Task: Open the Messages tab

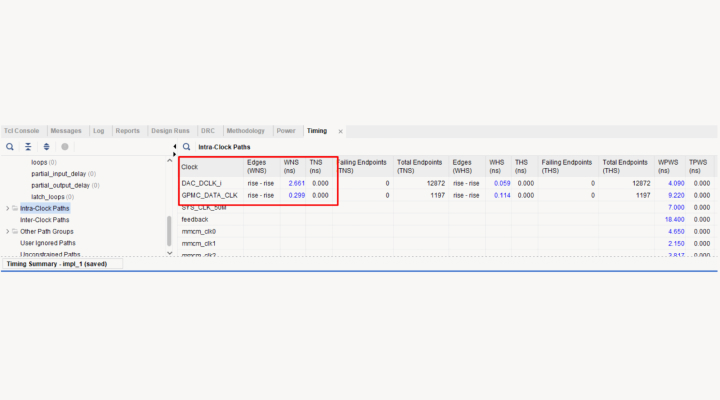Action: pos(66,131)
